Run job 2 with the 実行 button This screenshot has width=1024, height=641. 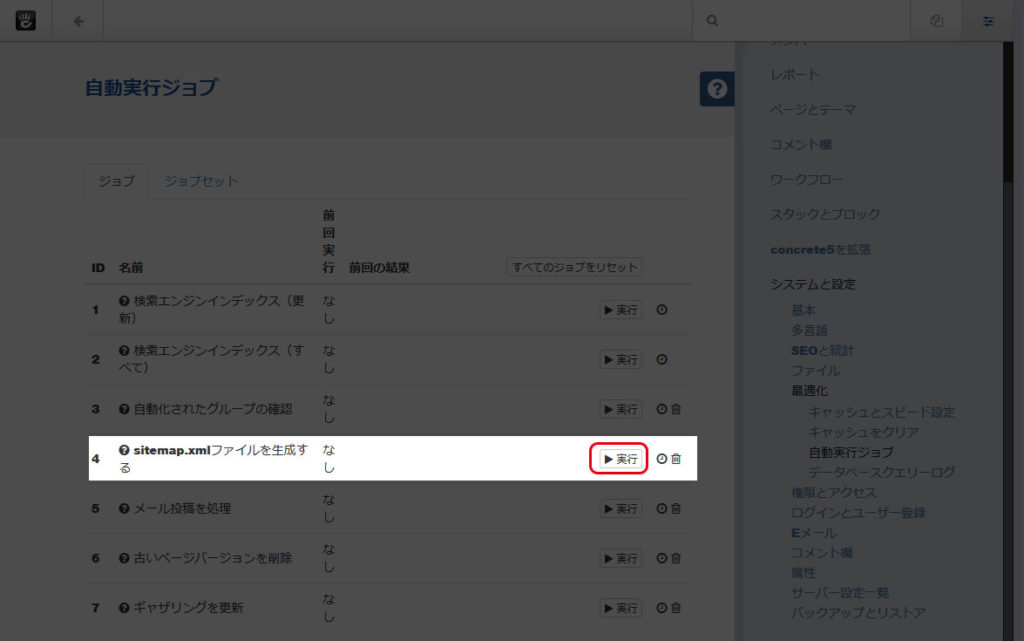pyautogui.click(x=620, y=360)
